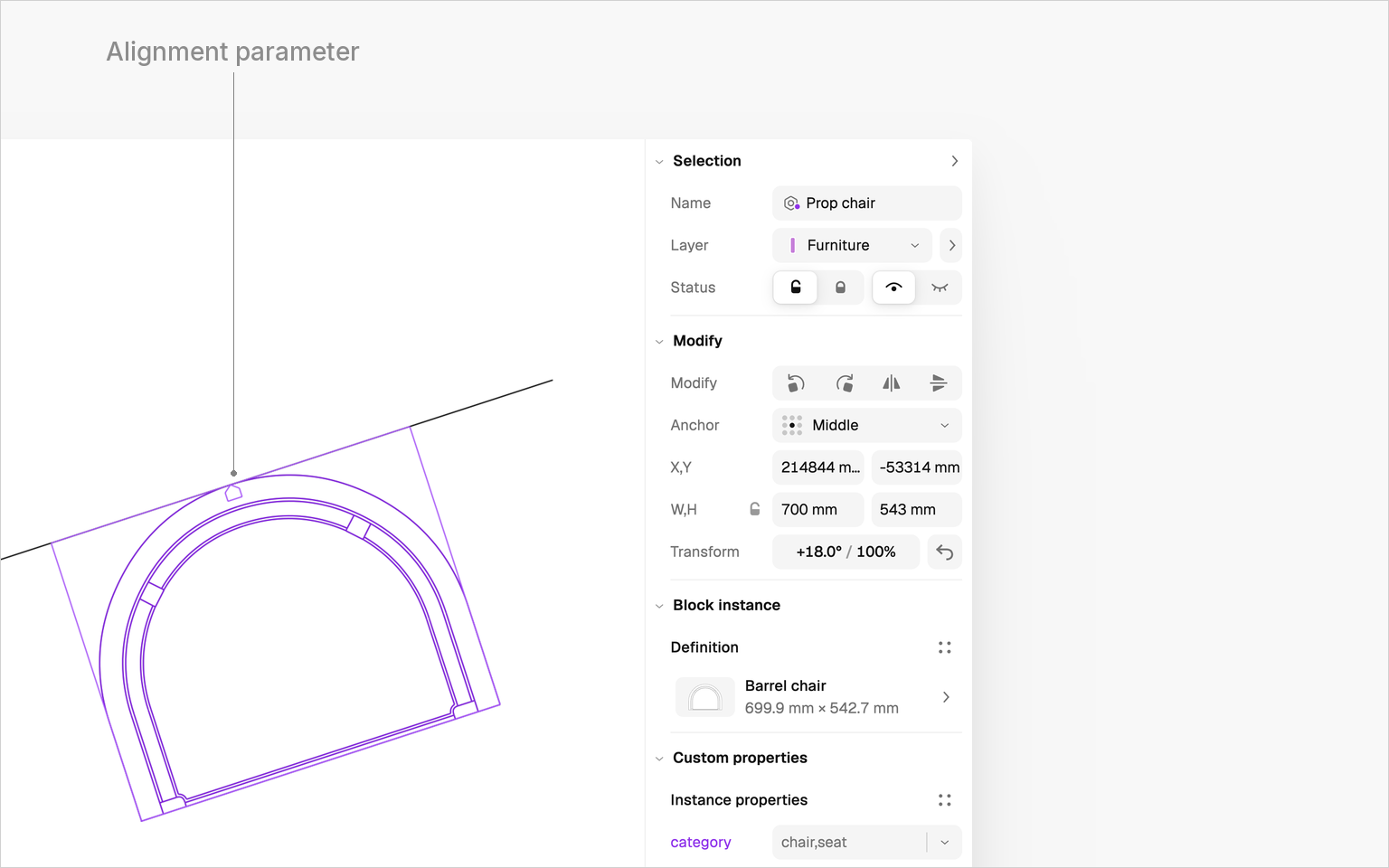Click the Definition label

pyautogui.click(x=704, y=647)
